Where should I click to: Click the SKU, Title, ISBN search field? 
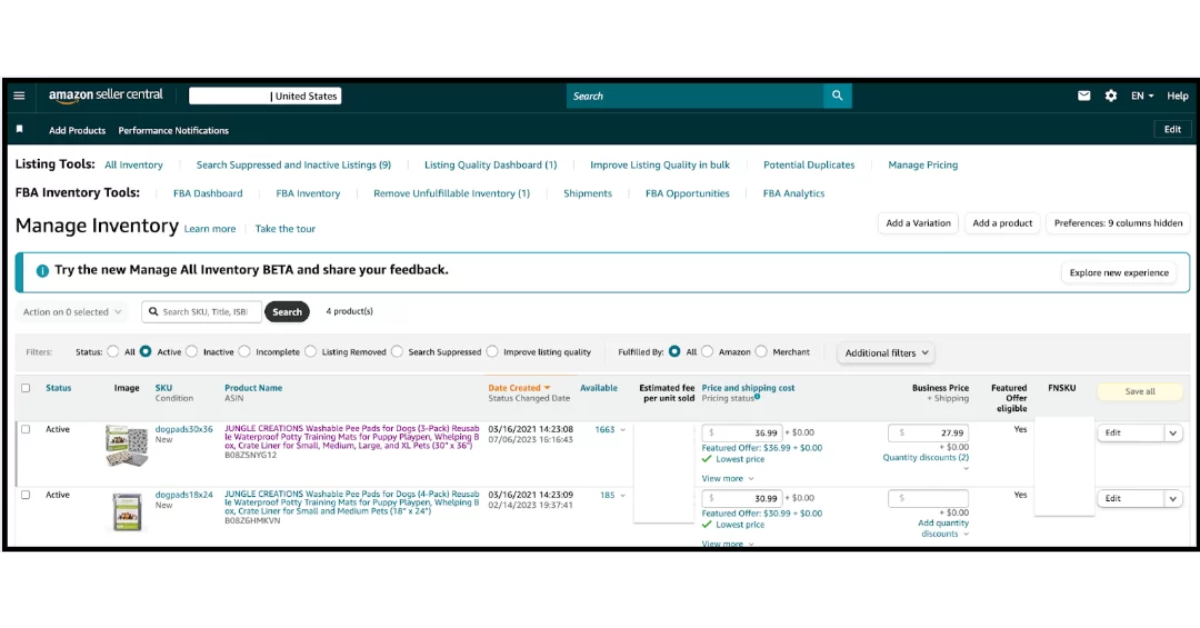point(204,312)
